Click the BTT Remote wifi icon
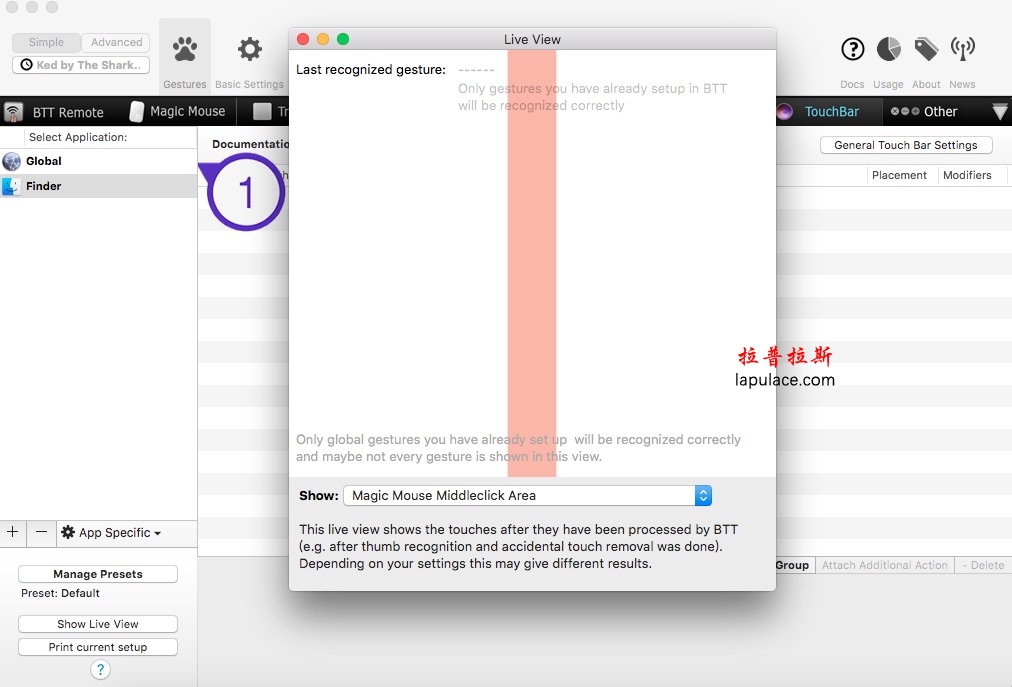The image size is (1012, 687). [x=13, y=112]
